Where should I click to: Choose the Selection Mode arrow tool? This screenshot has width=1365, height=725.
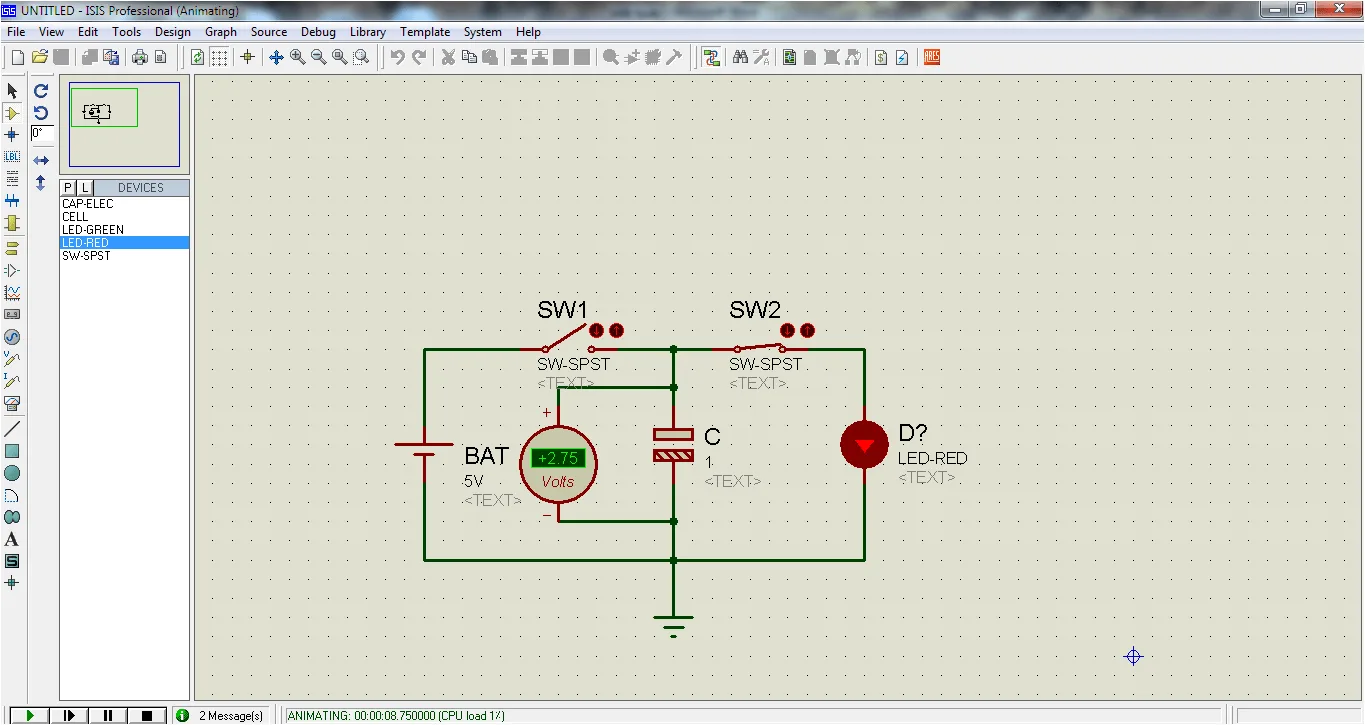(12, 91)
